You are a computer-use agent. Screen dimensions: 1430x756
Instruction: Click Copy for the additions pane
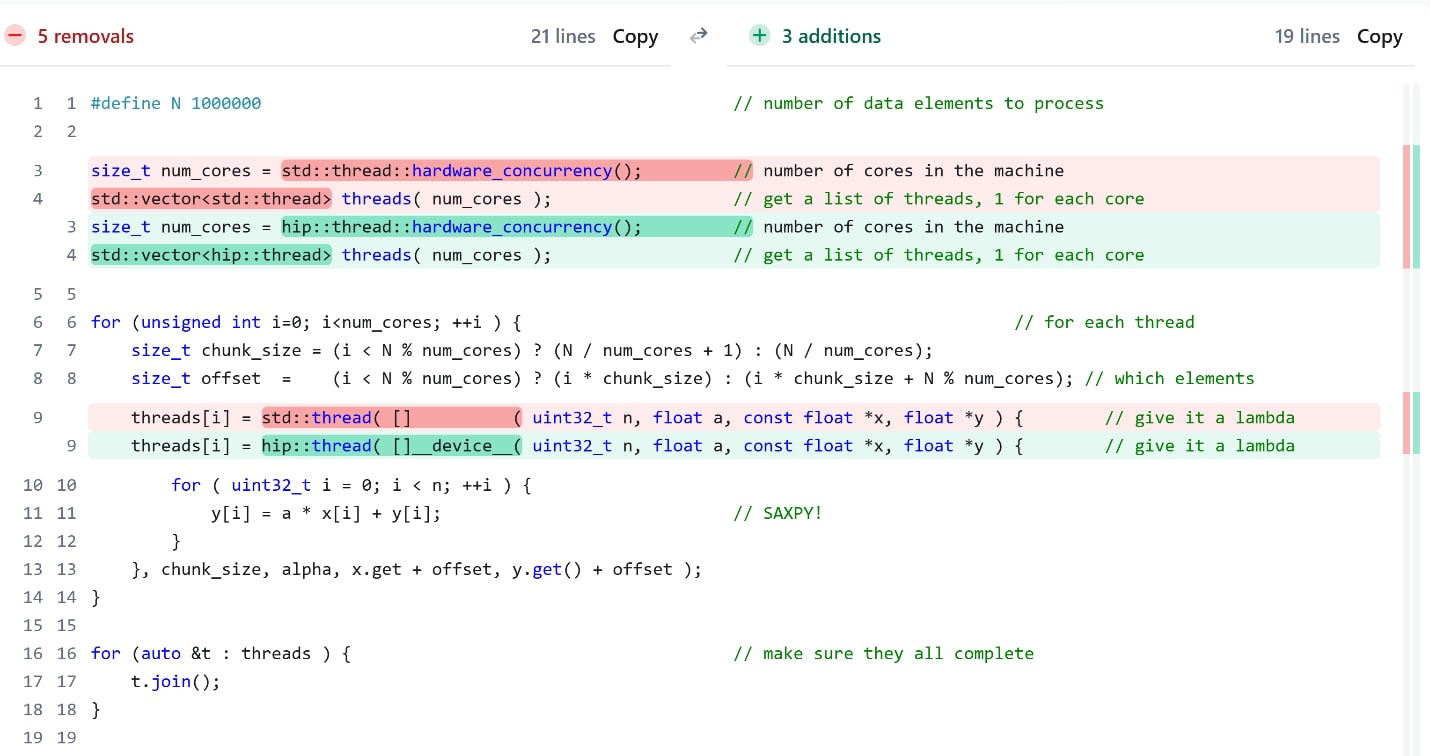pyautogui.click(x=1380, y=35)
